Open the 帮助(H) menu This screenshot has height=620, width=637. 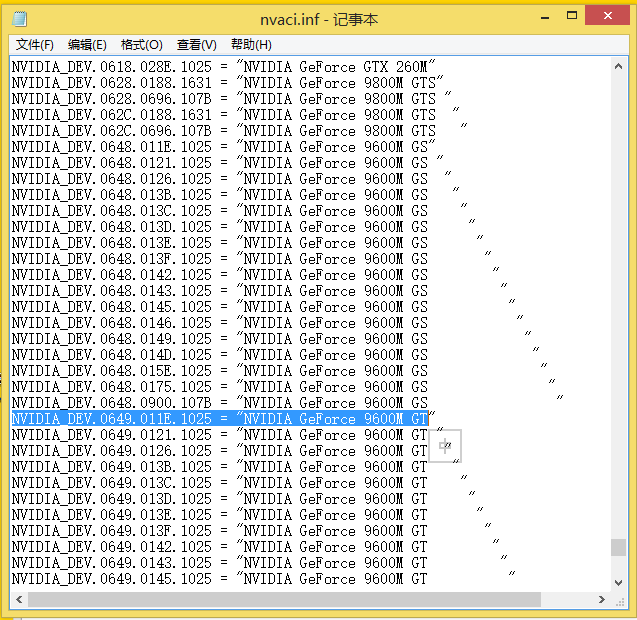(x=251, y=44)
